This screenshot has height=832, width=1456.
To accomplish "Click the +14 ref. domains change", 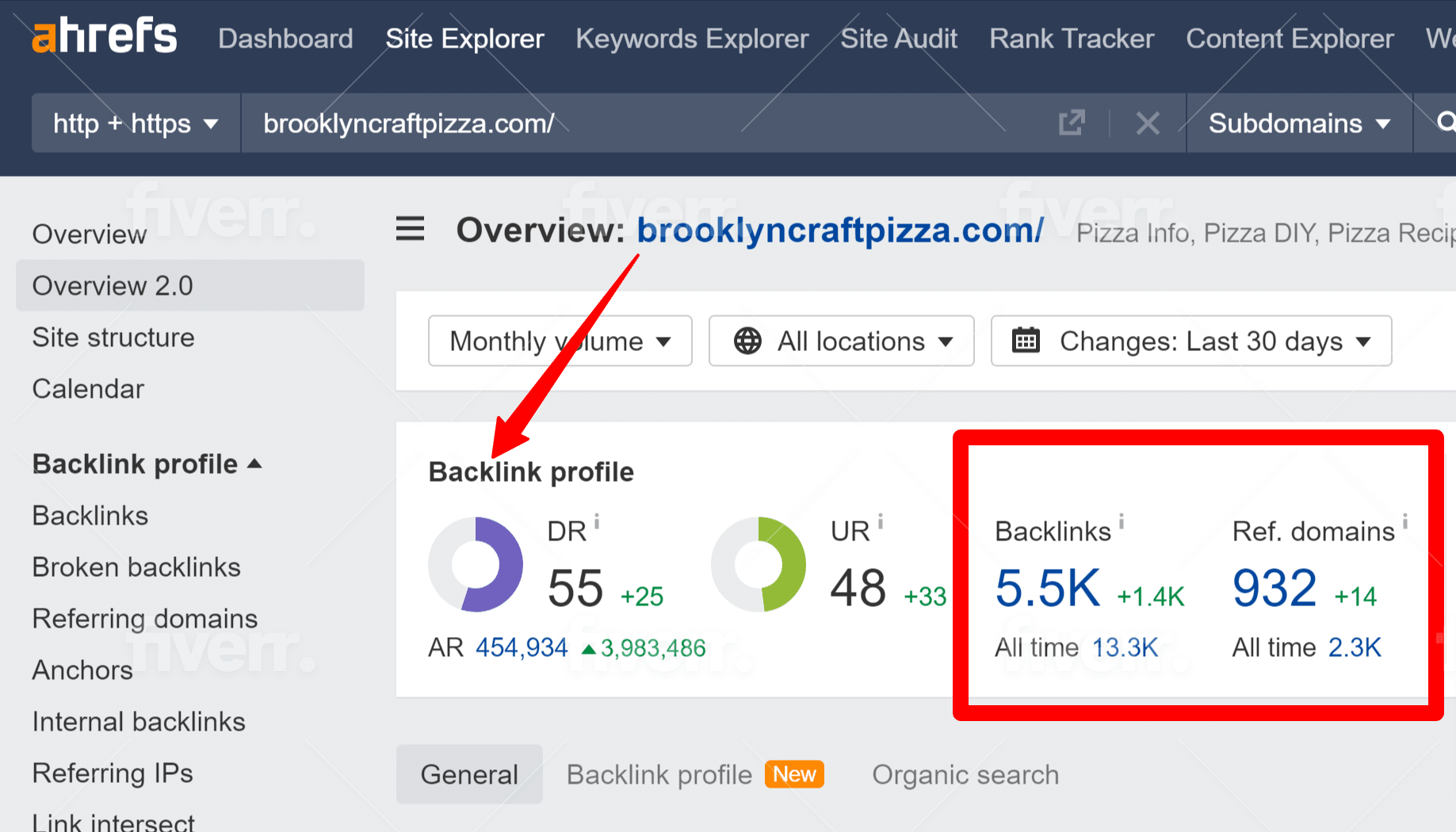I will pyautogui.click(x=1356, y=596).
